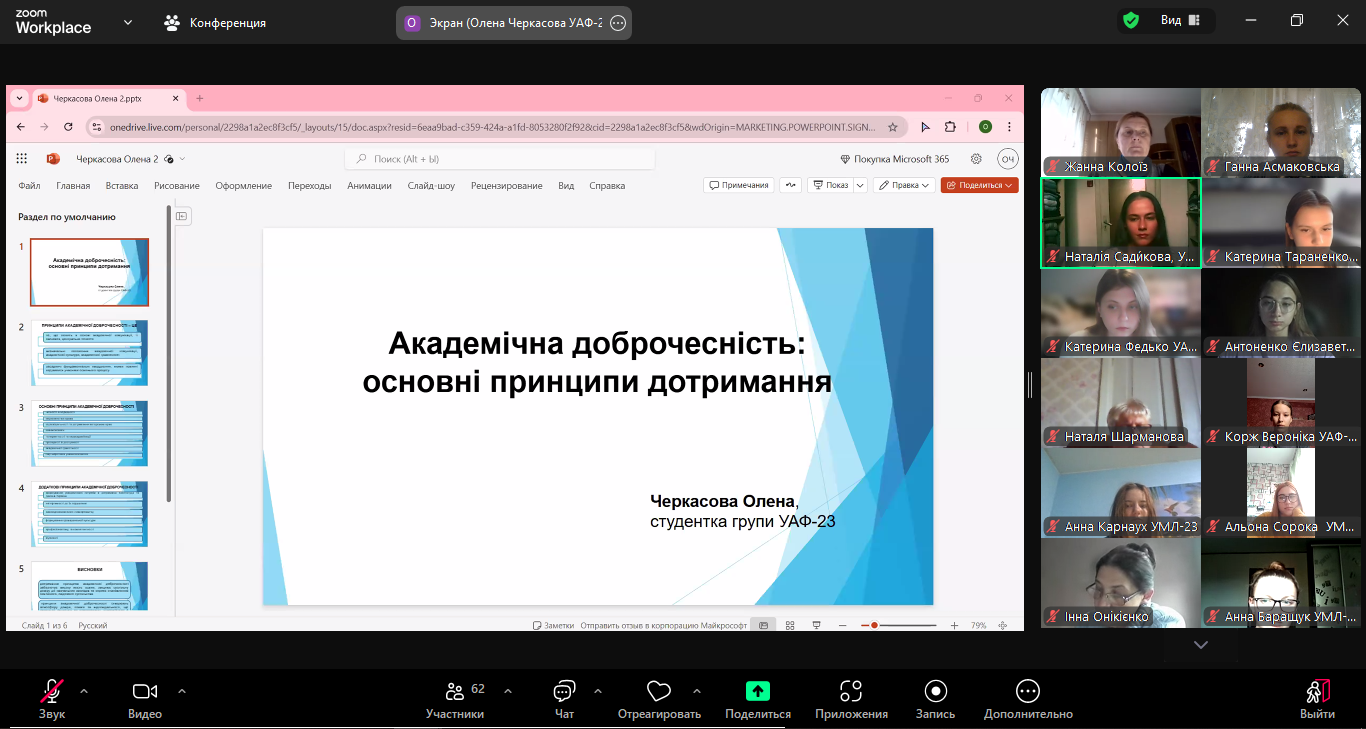This screenshot has height=729, width=1366.
Task: Open Файл menu in PowerPoint
Action: [29, 186]
